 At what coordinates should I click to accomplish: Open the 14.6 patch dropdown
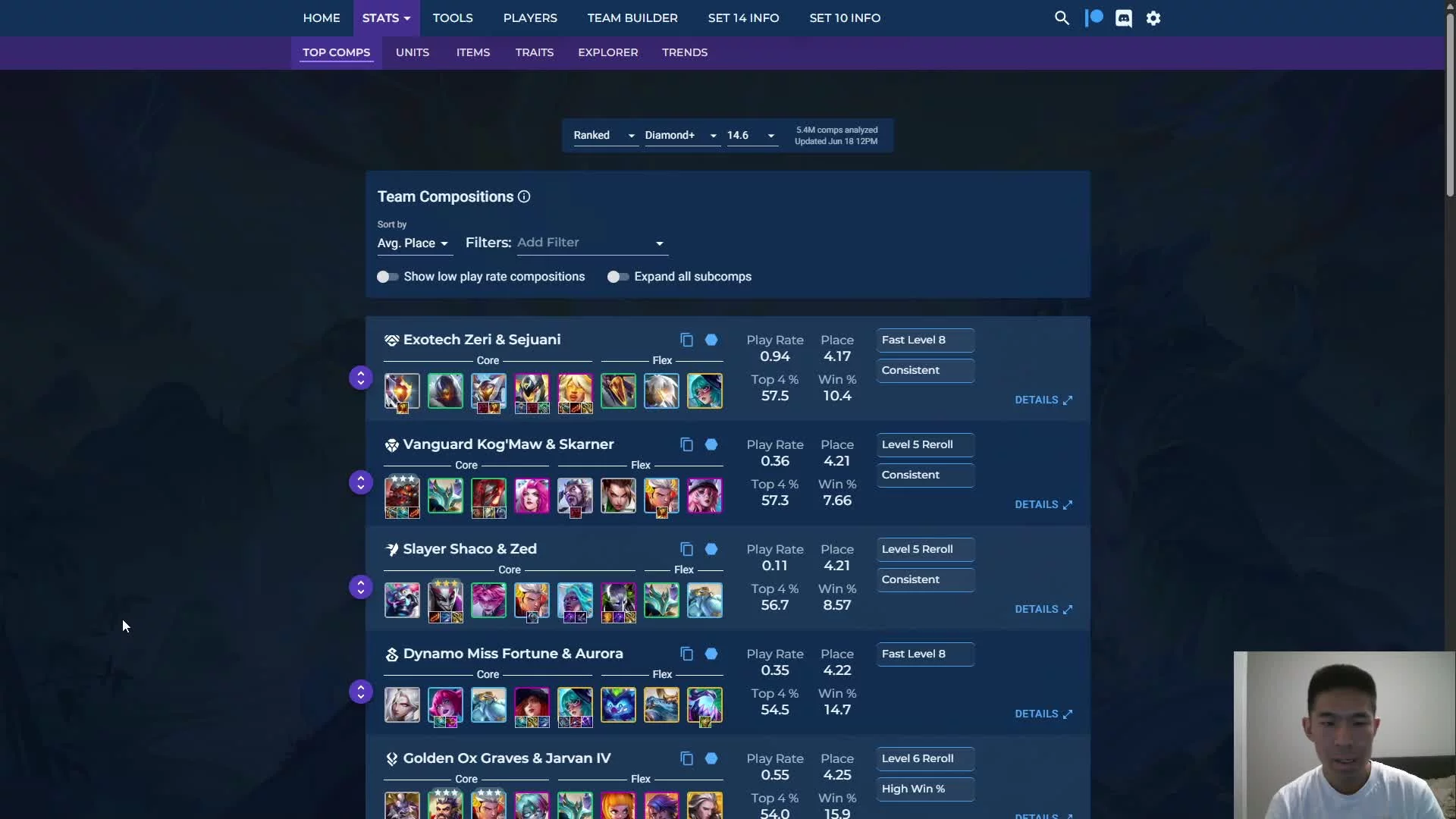[x=752, y=136]
